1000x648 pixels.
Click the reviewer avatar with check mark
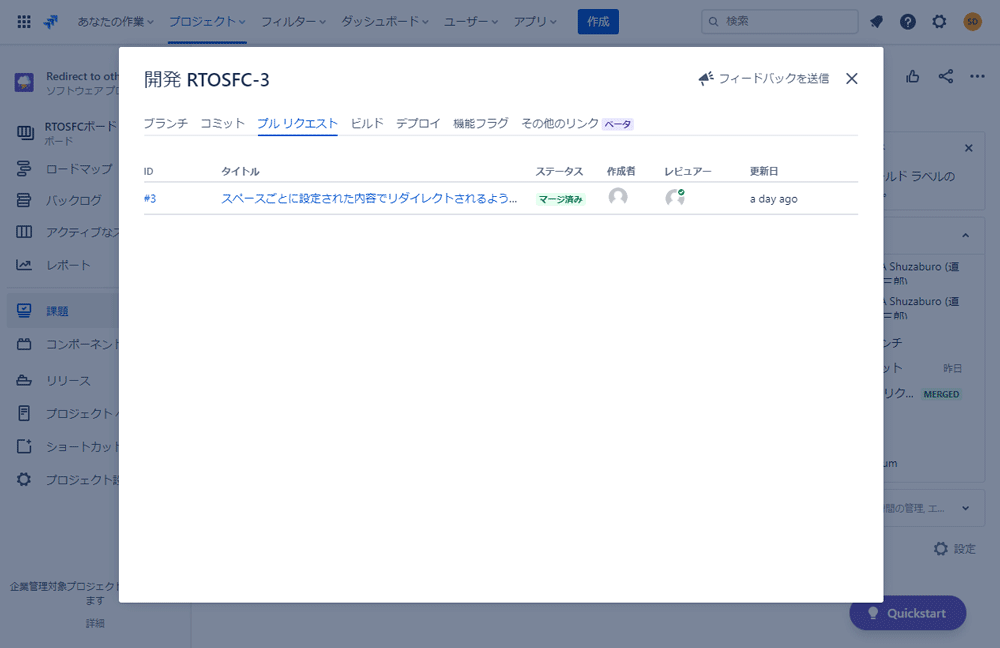point(675,197)
